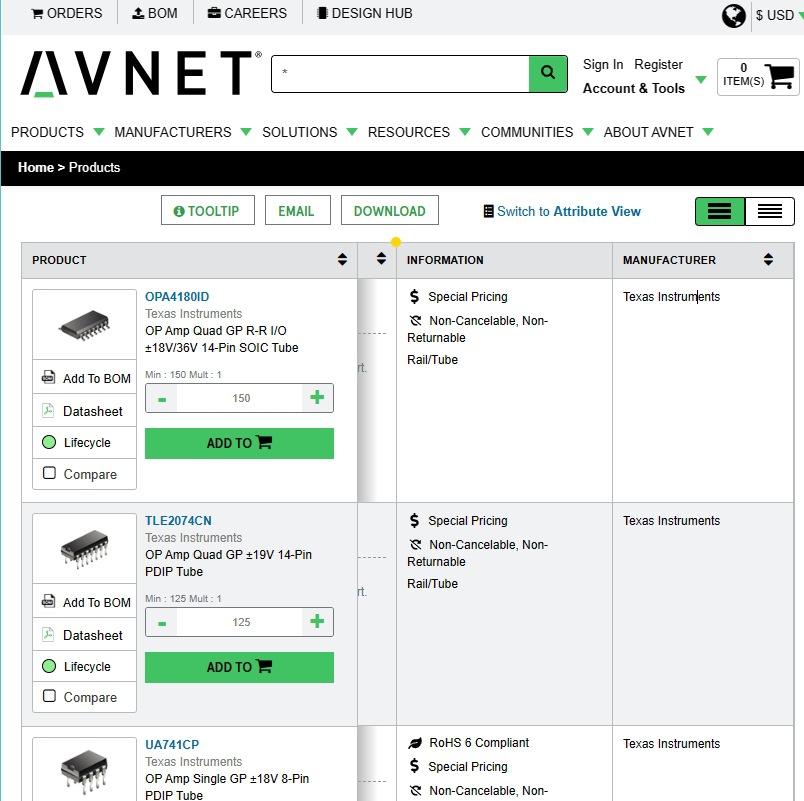Viewport: 804px width, 801px height.
Task: Click the TLE2074CN chip thumbnail
Action: [85, 549]
